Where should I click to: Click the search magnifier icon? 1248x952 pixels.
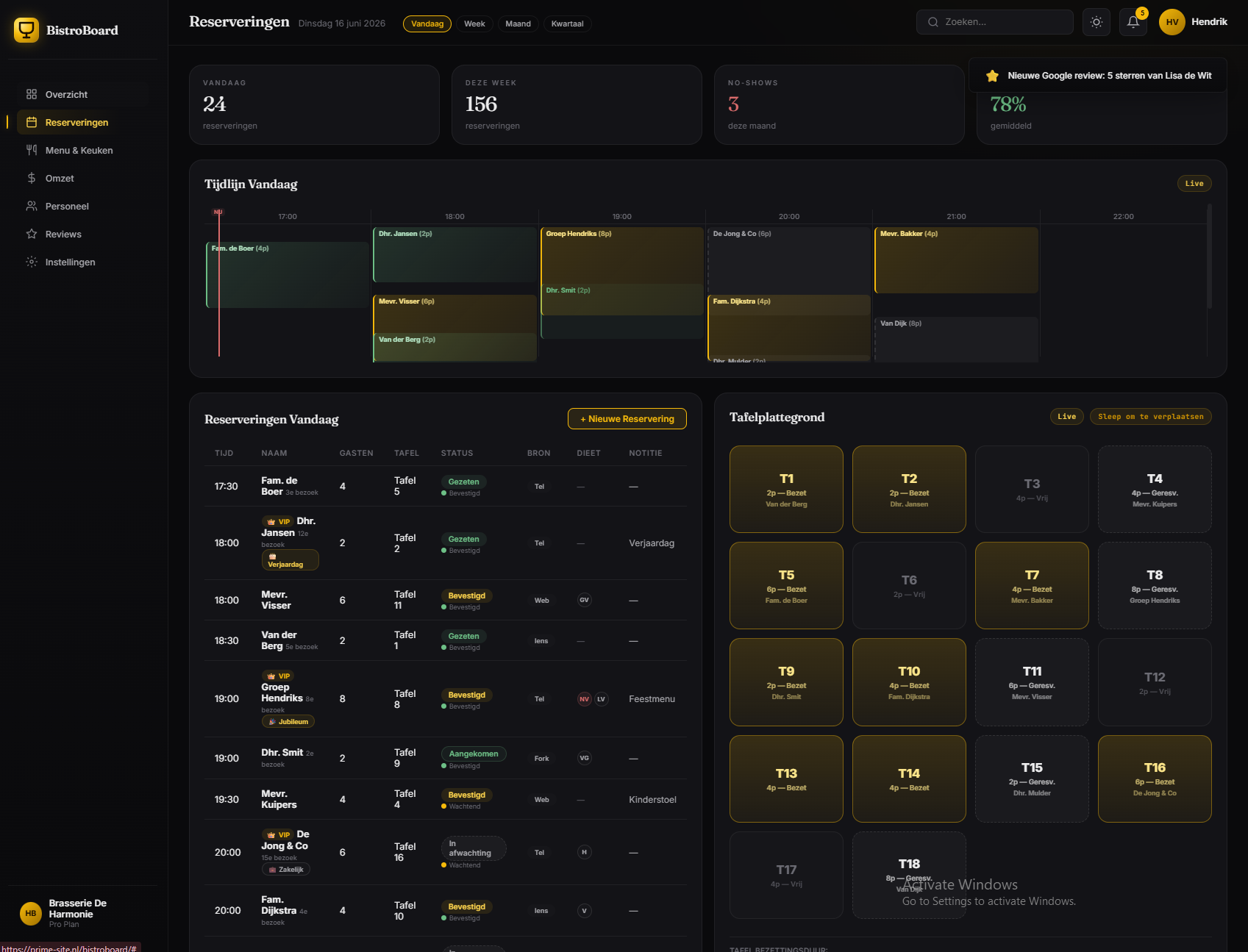(933, 22)
